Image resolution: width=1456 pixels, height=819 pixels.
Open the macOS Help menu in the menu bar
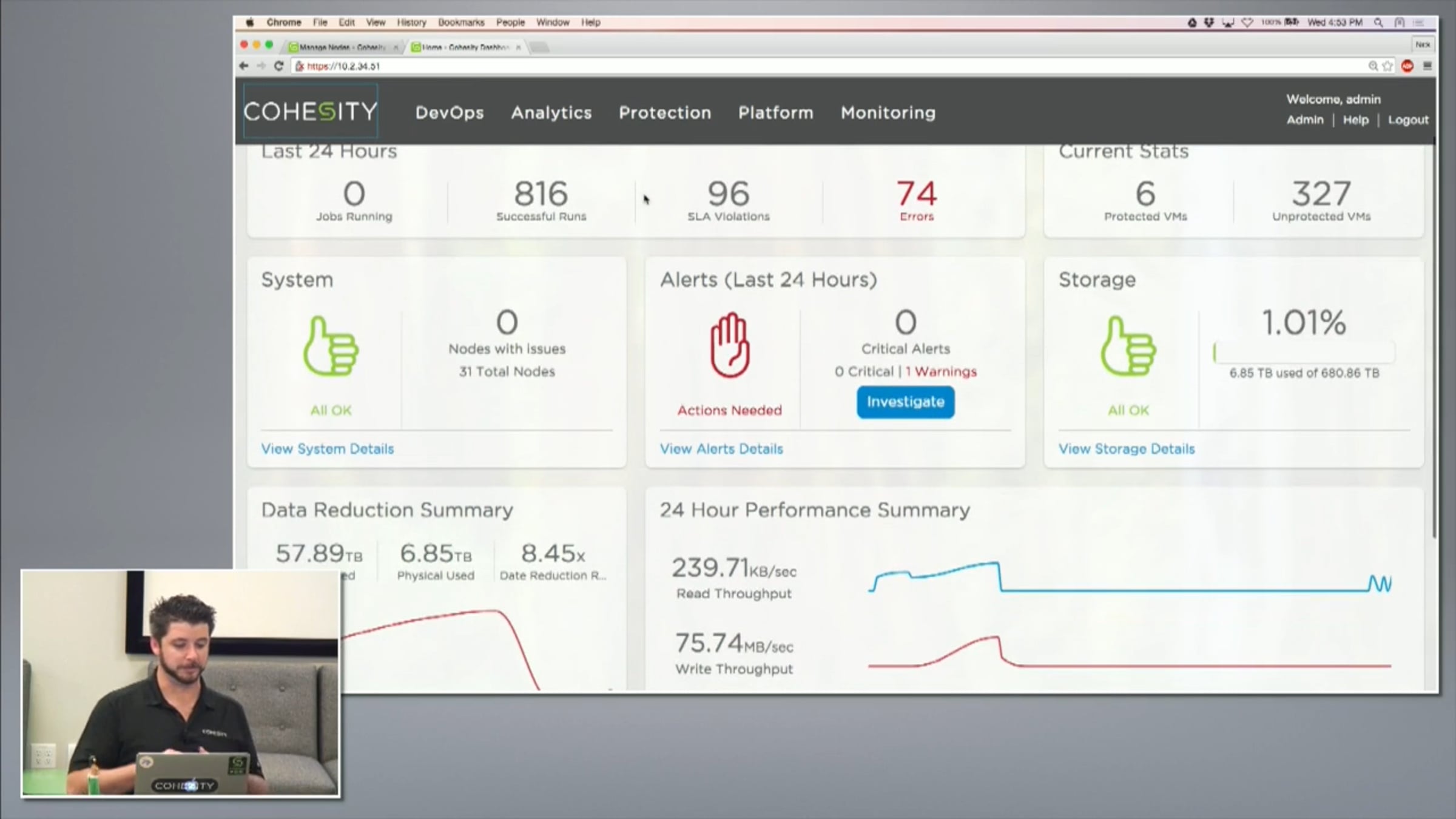pyautogui.click(x=591, y=22)
